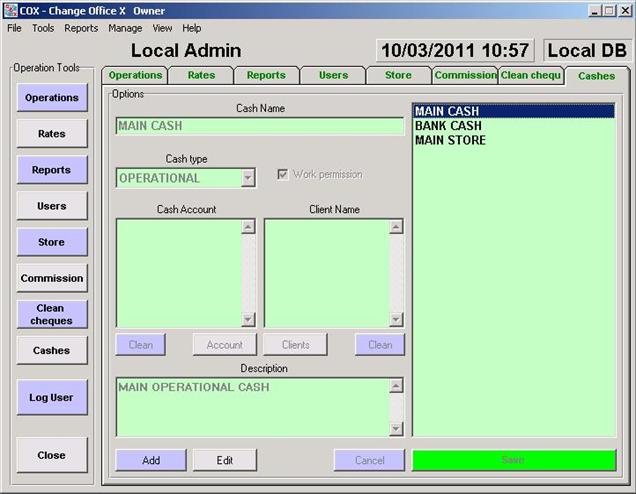Switch to the Clean cheques tab
Image resolution: width=636 pixels, height=494 pixels.
[530, 75]
